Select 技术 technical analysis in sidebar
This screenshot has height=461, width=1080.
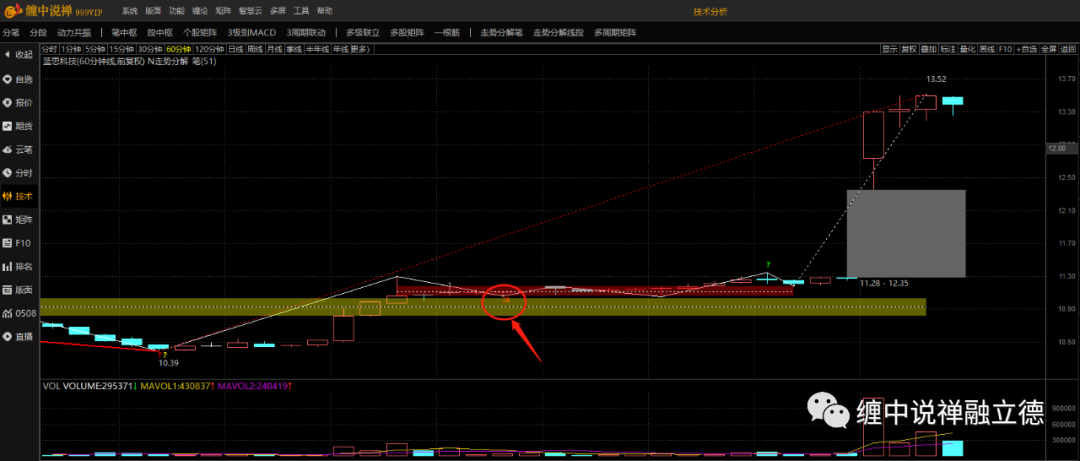click(x=18, y=196)
